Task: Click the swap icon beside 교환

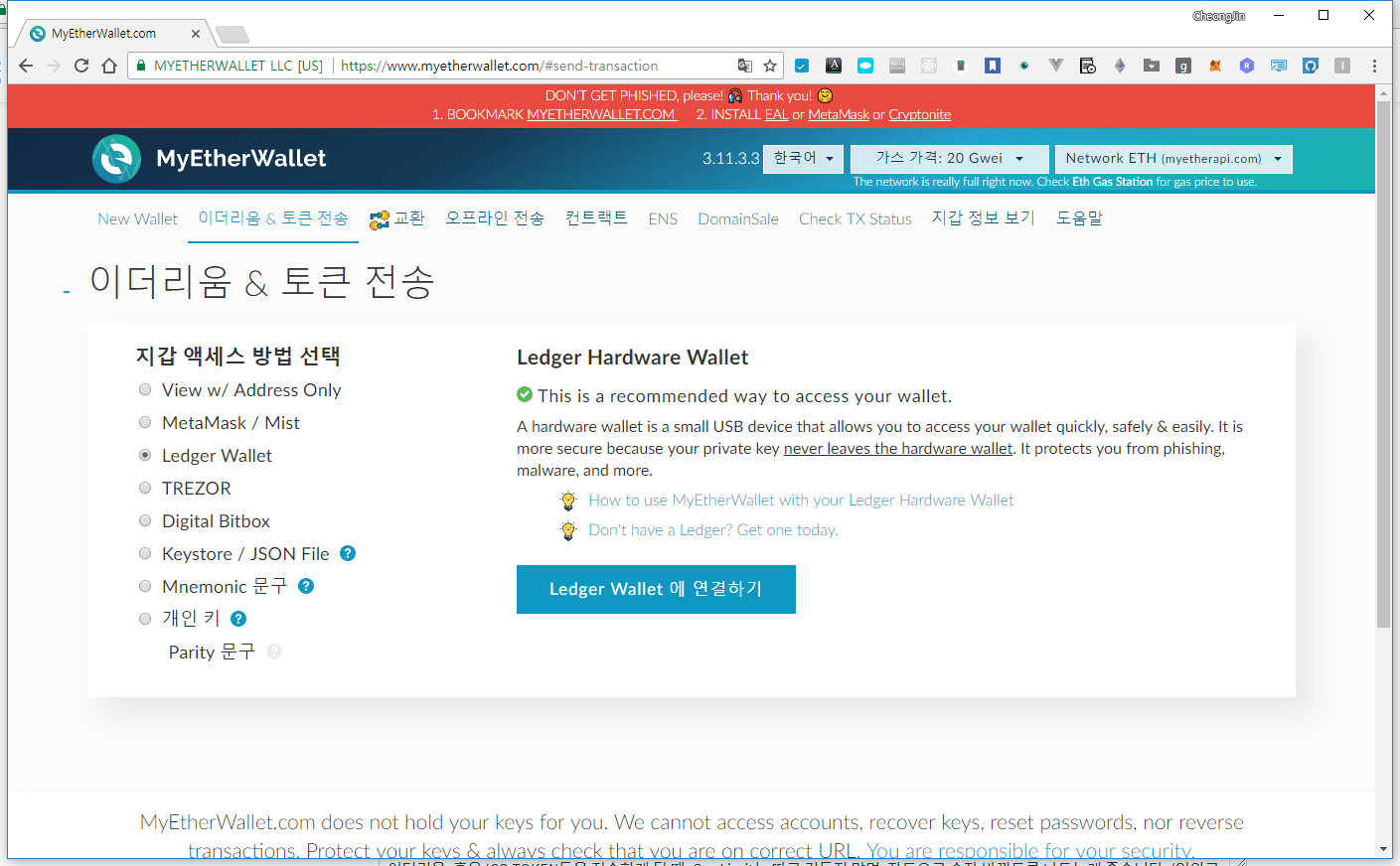Action: tap(380, 220)
